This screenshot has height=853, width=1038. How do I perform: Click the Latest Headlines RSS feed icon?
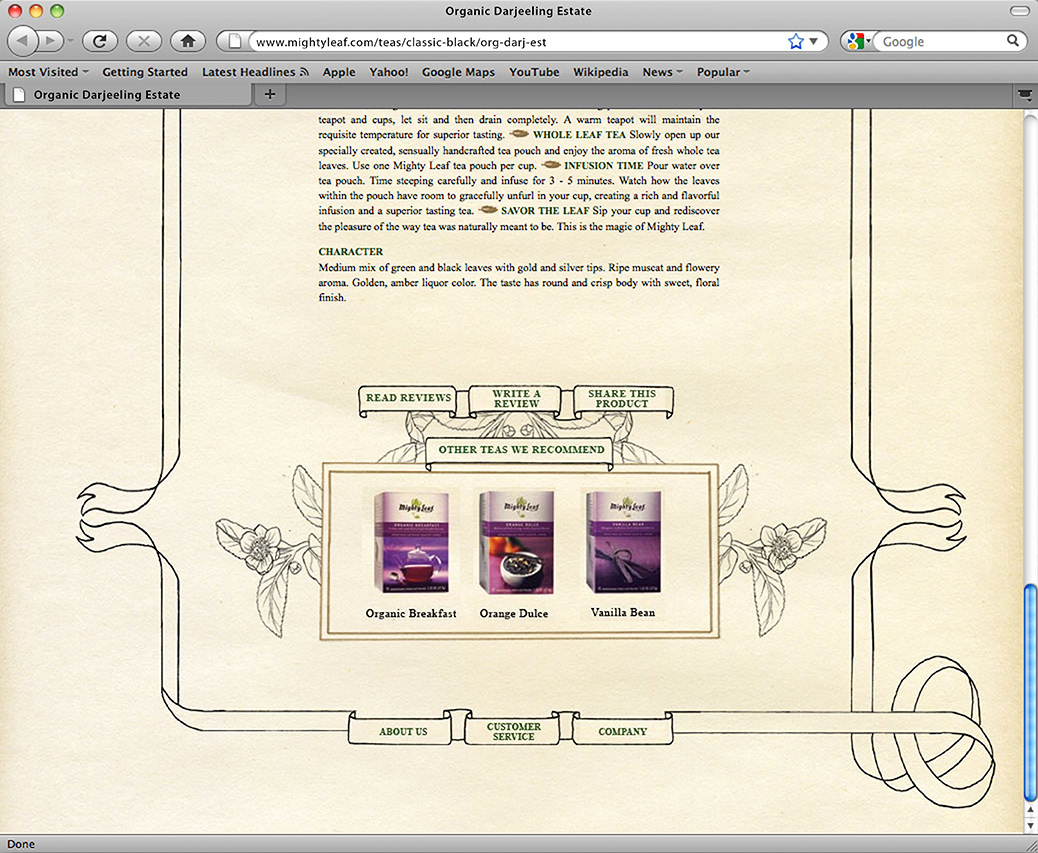coord(304,71)
